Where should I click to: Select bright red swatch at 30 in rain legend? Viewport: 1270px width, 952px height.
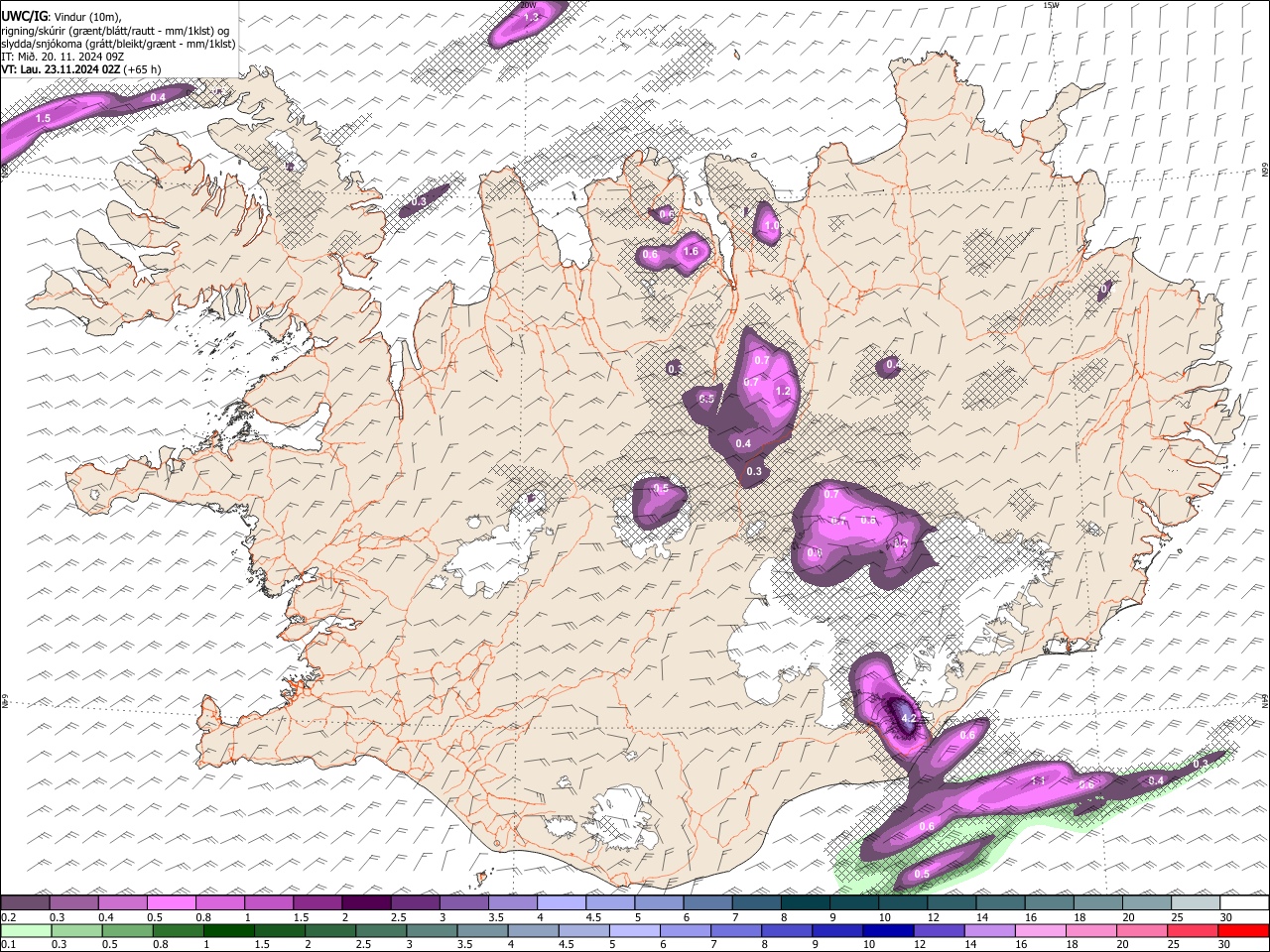click(1243, 930)
